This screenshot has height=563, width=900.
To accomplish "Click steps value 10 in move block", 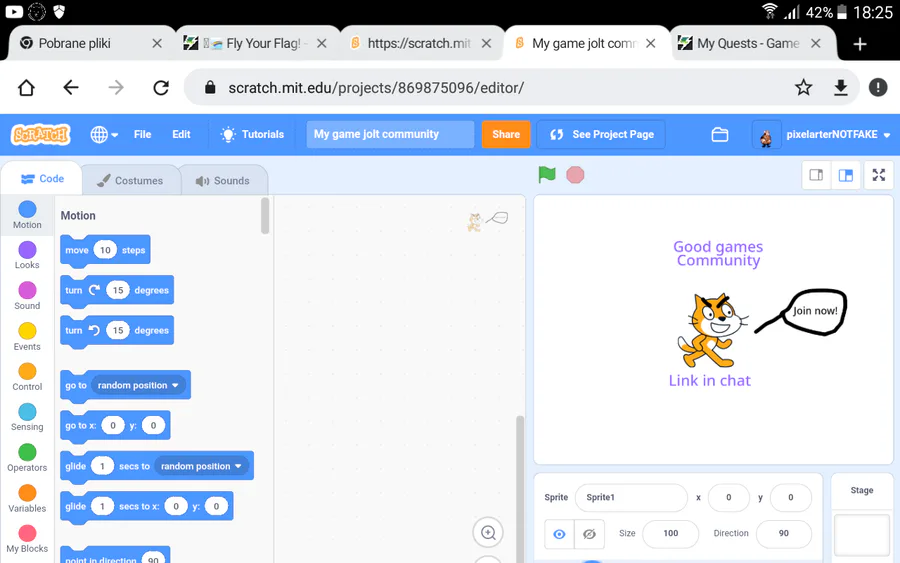I will (x=105, y=250).
